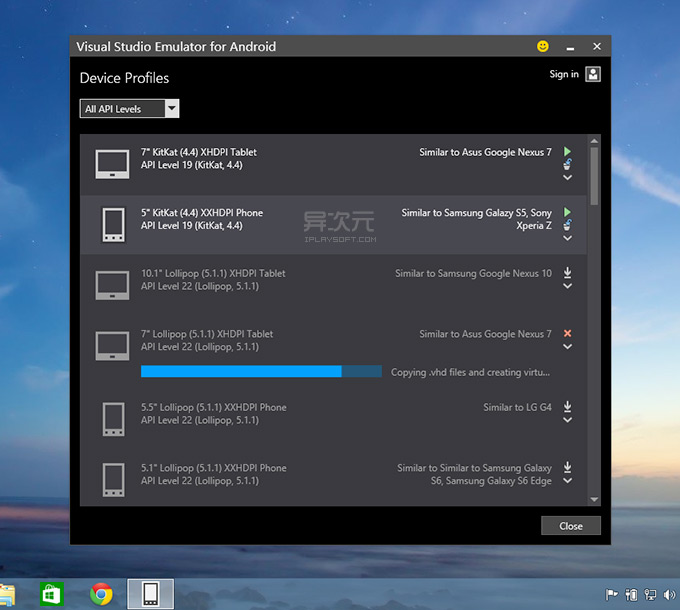Minimize the Visual Studio Emulator window
The height and width of the screenshot is (610, 680).
pyautogui.click(x=570, y=47)
